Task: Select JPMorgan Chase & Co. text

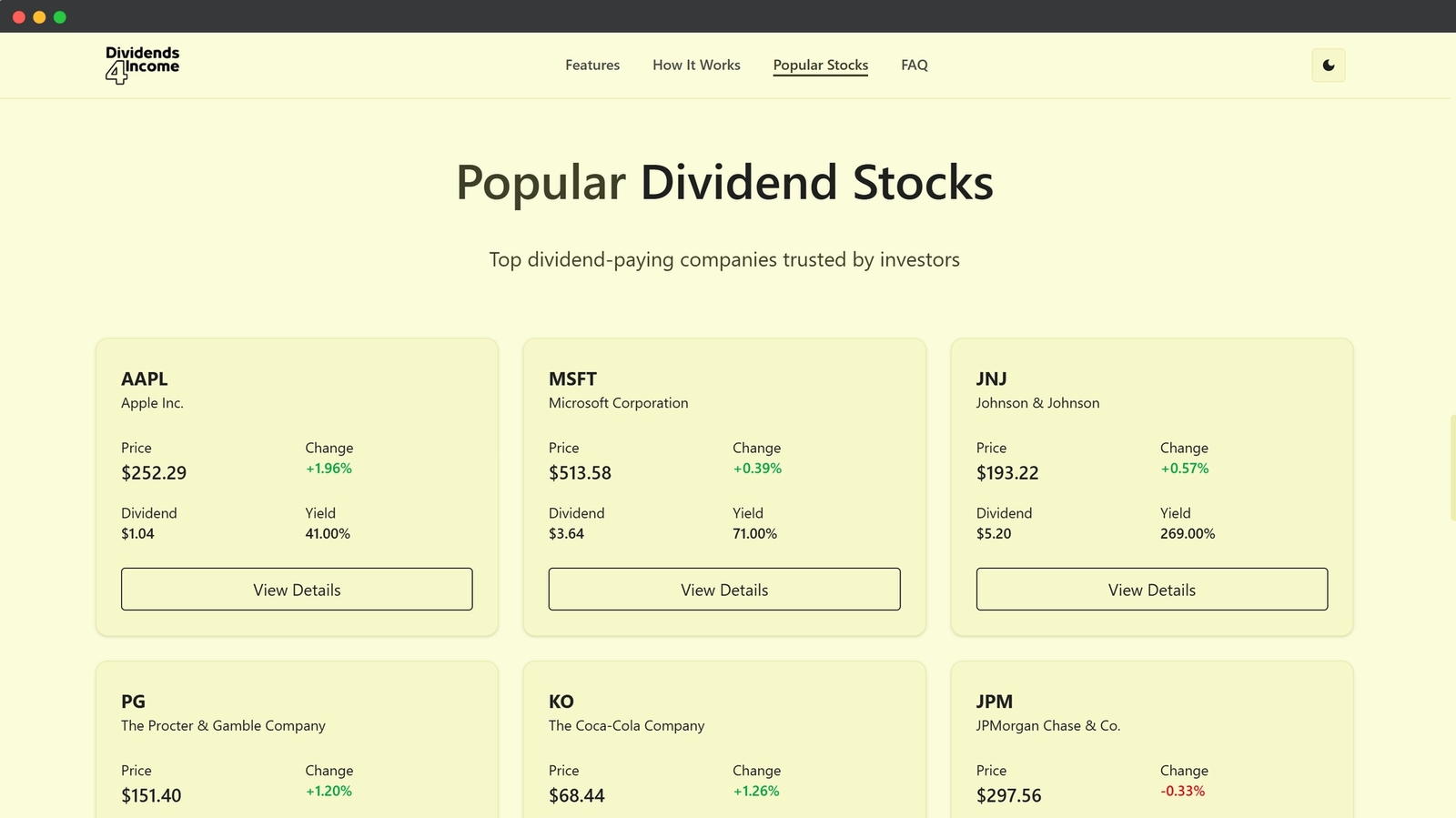Action: tap(1048, 726)
